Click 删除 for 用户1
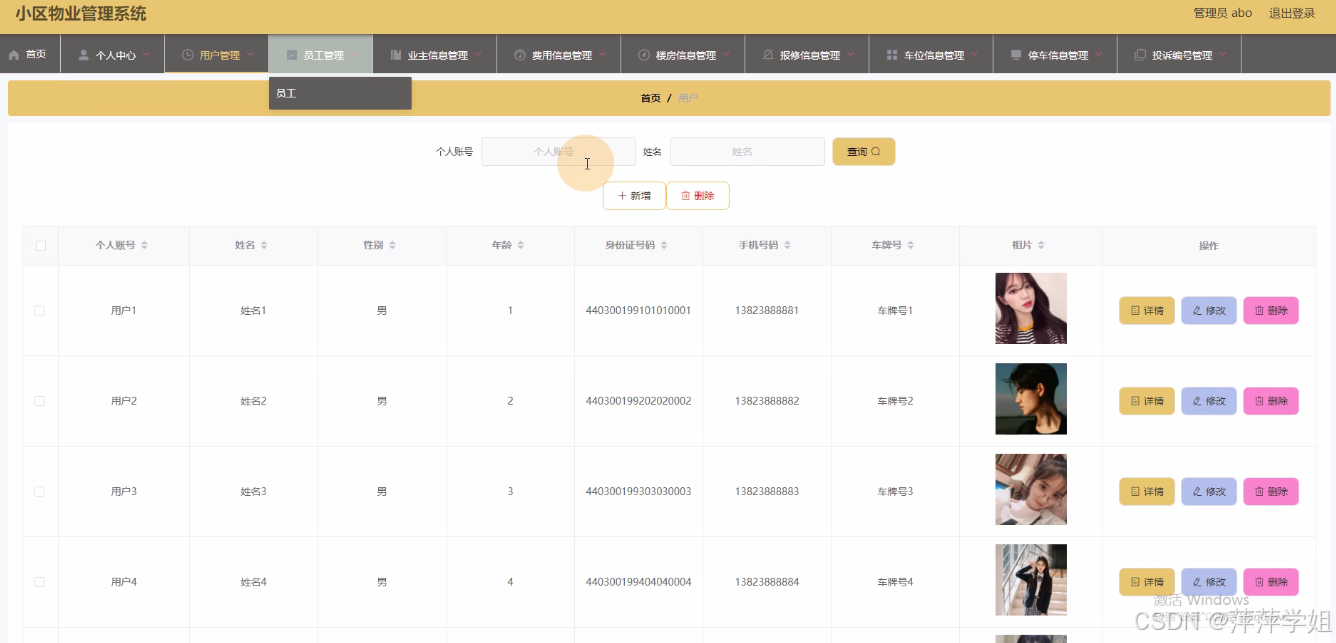 point(1271,311)
